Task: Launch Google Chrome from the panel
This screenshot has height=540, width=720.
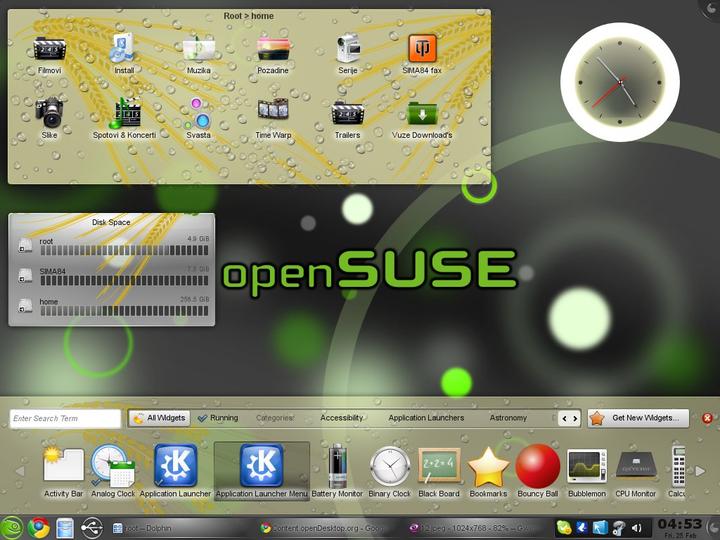Action: tap(39, 528)
